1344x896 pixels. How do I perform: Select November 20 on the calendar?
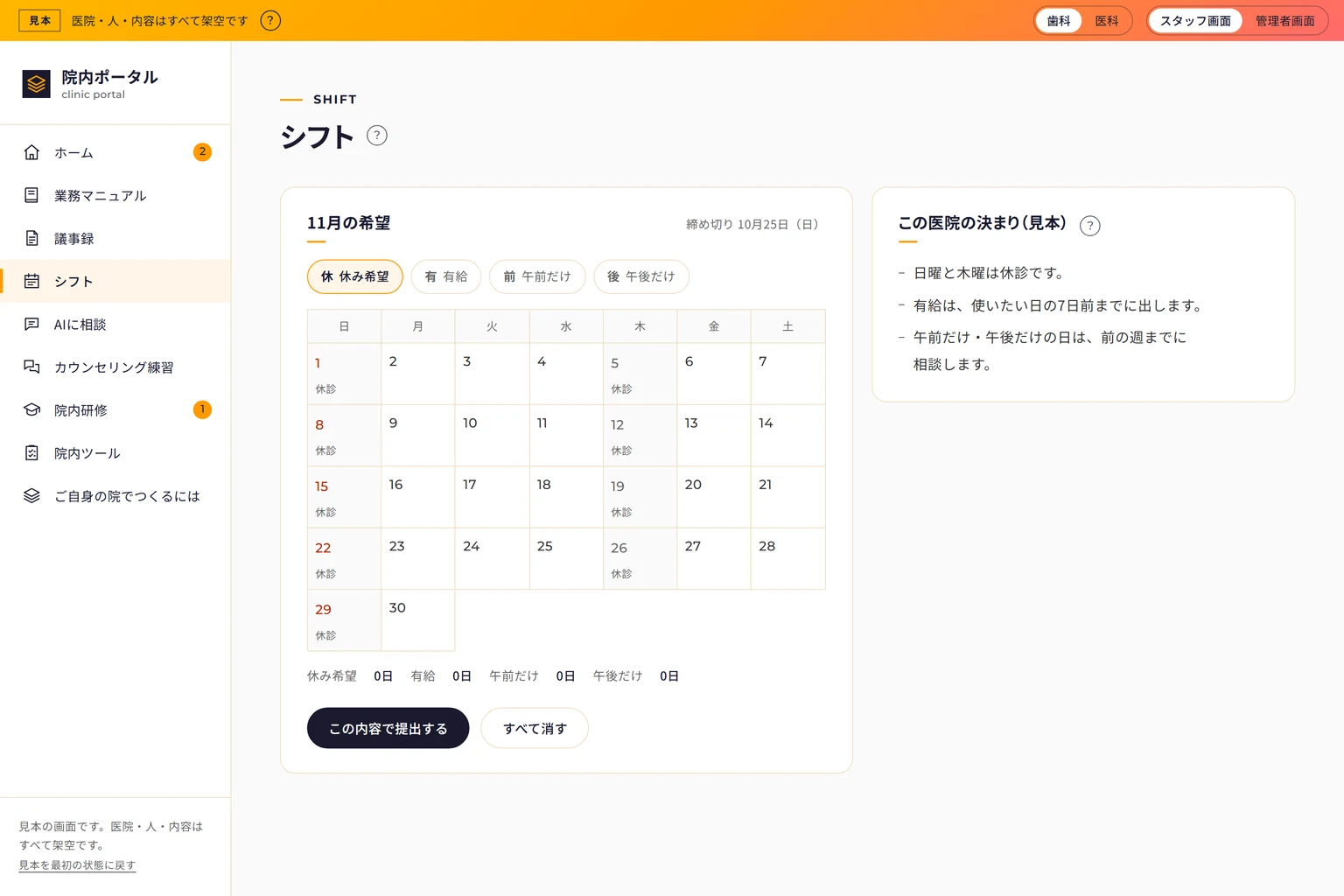point(714,497)
